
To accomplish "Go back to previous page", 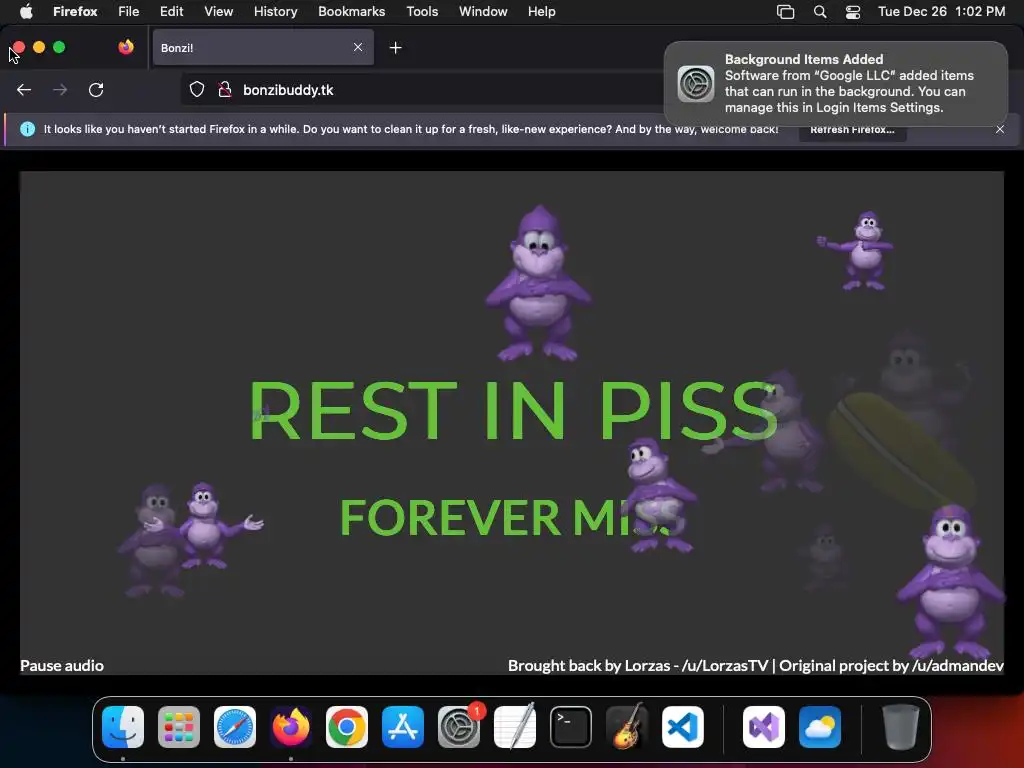I will coord(24,89).
